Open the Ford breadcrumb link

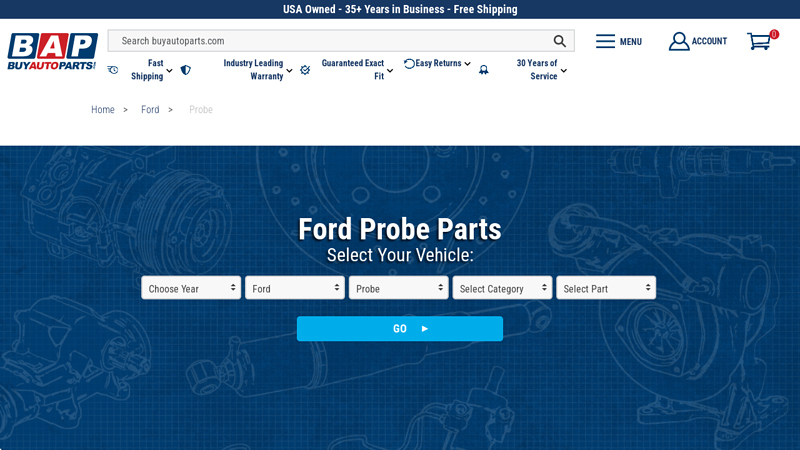pos(150,110)
